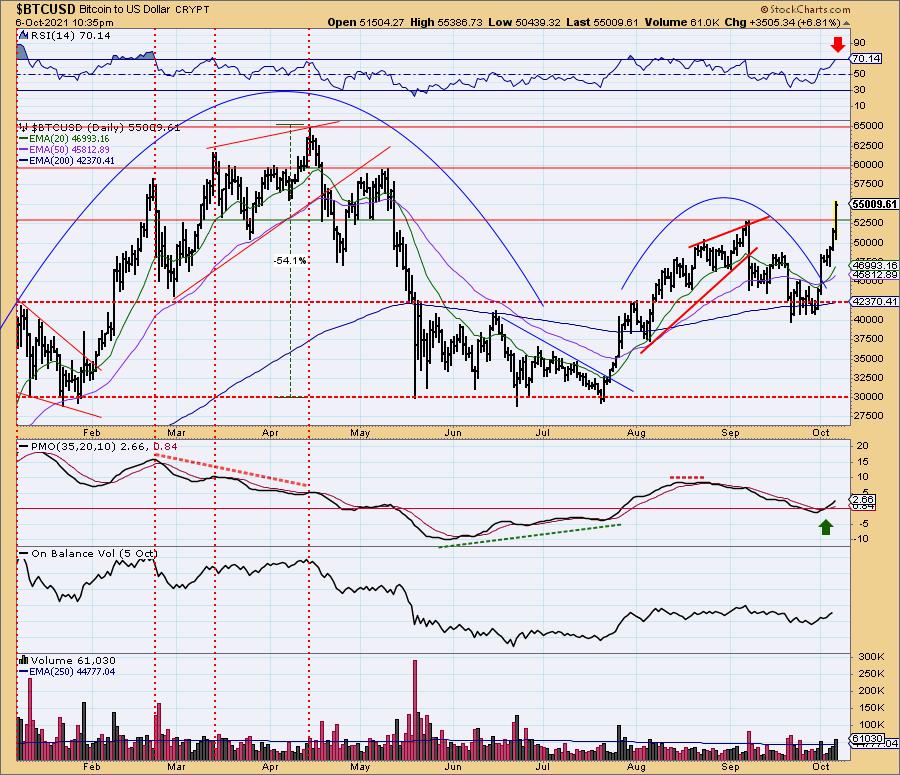
Task: Click the boxed 61030 volume value tag
Action: (x=868, y=738)
